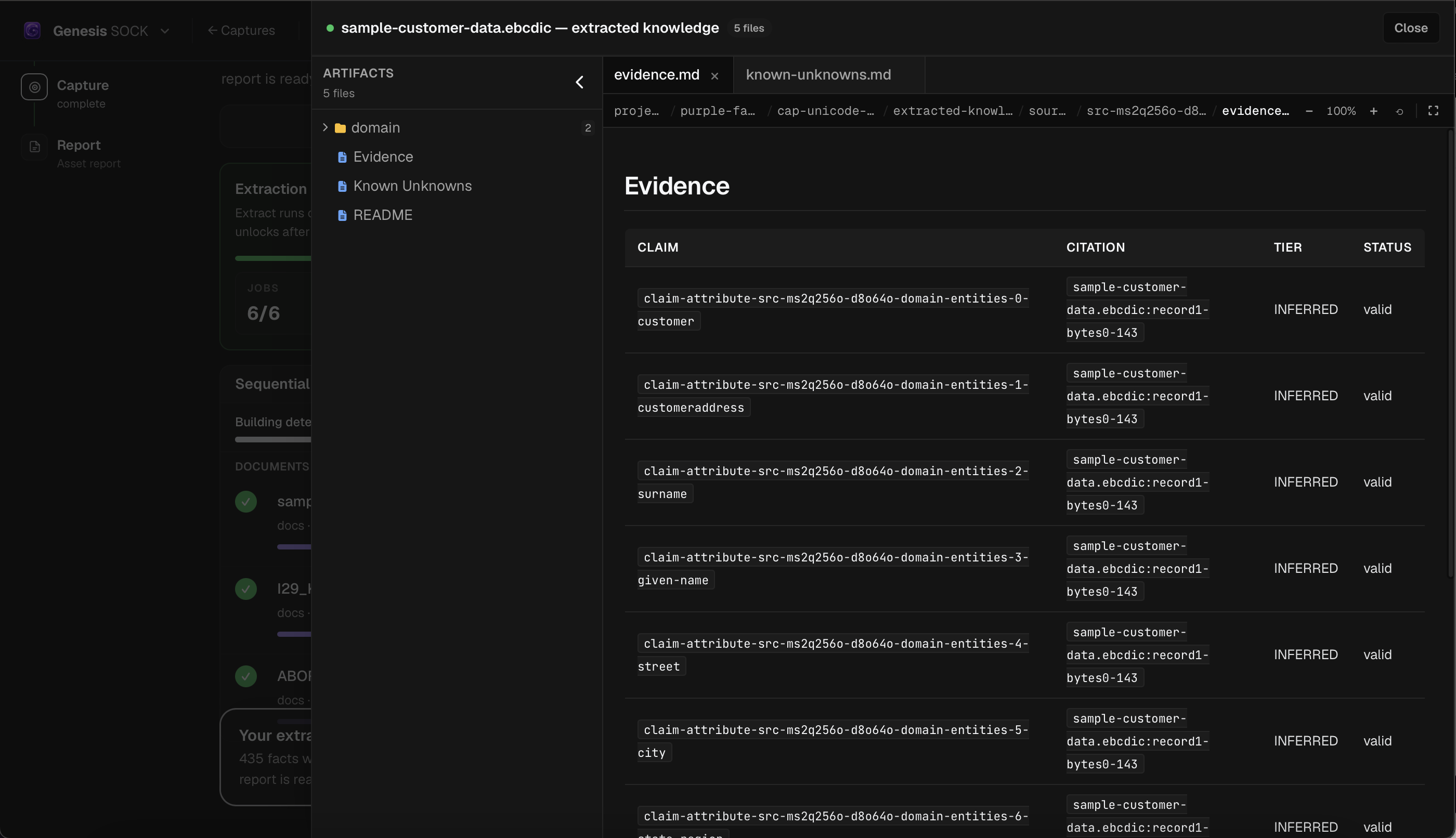1456x838 pixels.
Task: Click breadcrumb segment cap-unicode-…
Action: (825, 111)
